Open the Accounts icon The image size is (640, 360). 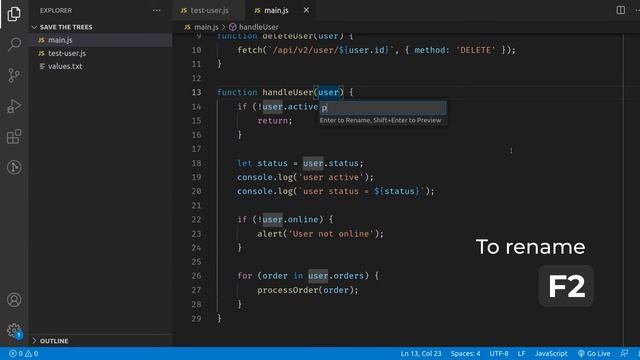point(14,300)
